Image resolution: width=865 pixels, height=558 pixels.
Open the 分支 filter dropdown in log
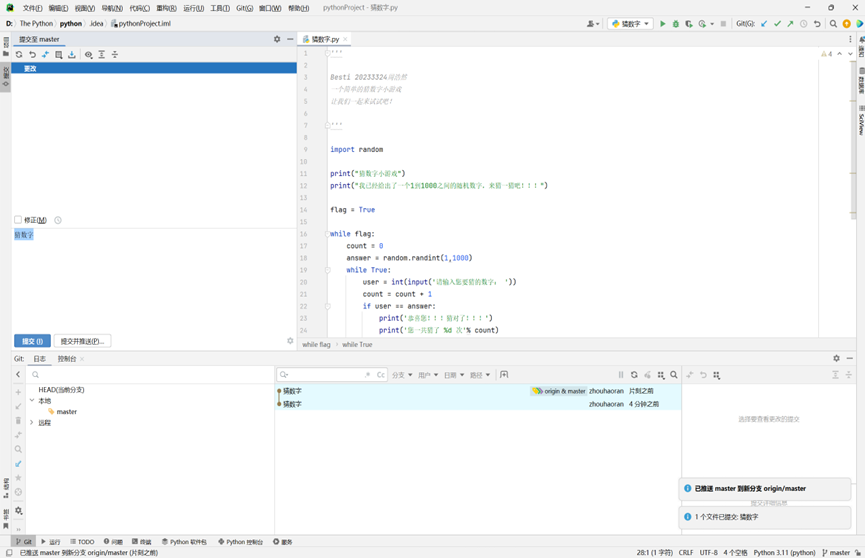[x=402, y=375]
